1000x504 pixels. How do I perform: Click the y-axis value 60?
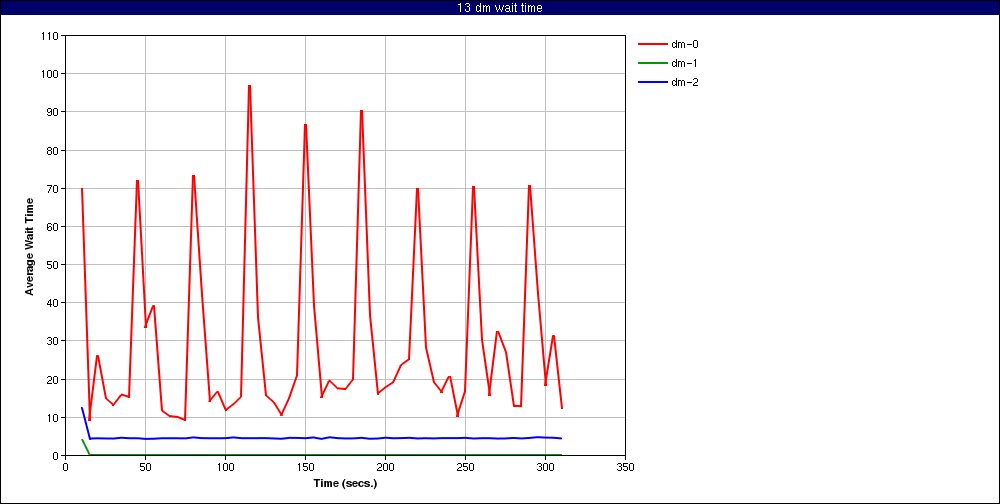click(54, 226)
